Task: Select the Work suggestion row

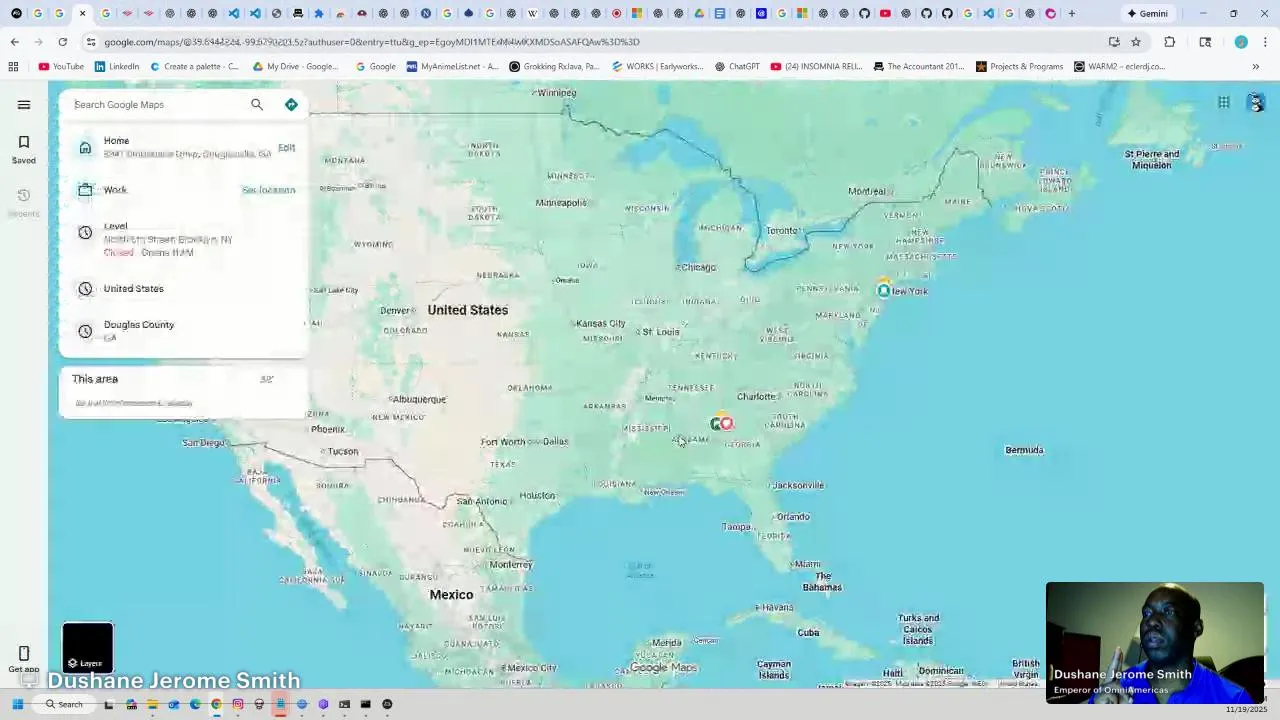Action: click(183, 190)
